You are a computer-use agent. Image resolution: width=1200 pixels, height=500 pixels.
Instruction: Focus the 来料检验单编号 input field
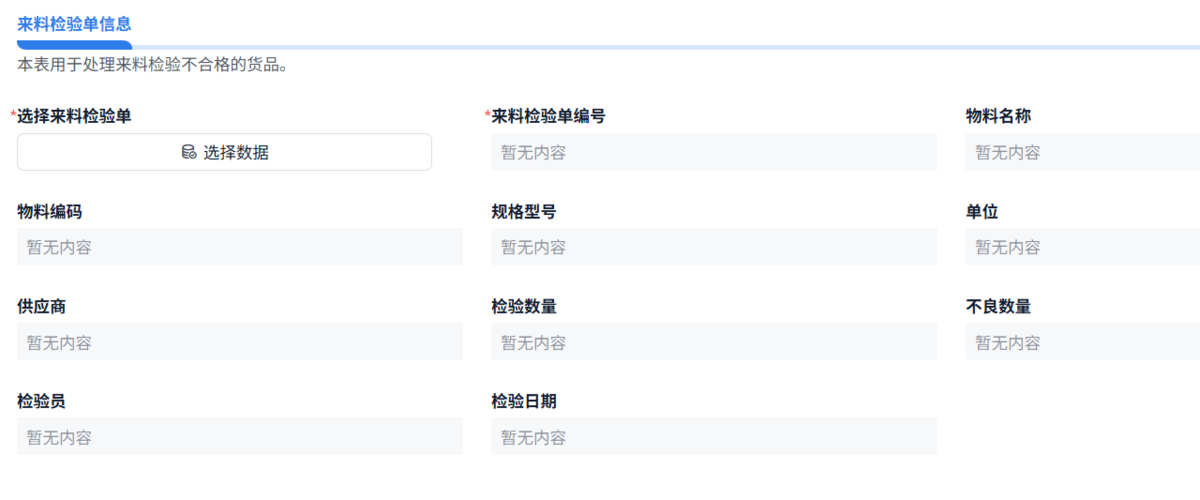tap(714, 152)
